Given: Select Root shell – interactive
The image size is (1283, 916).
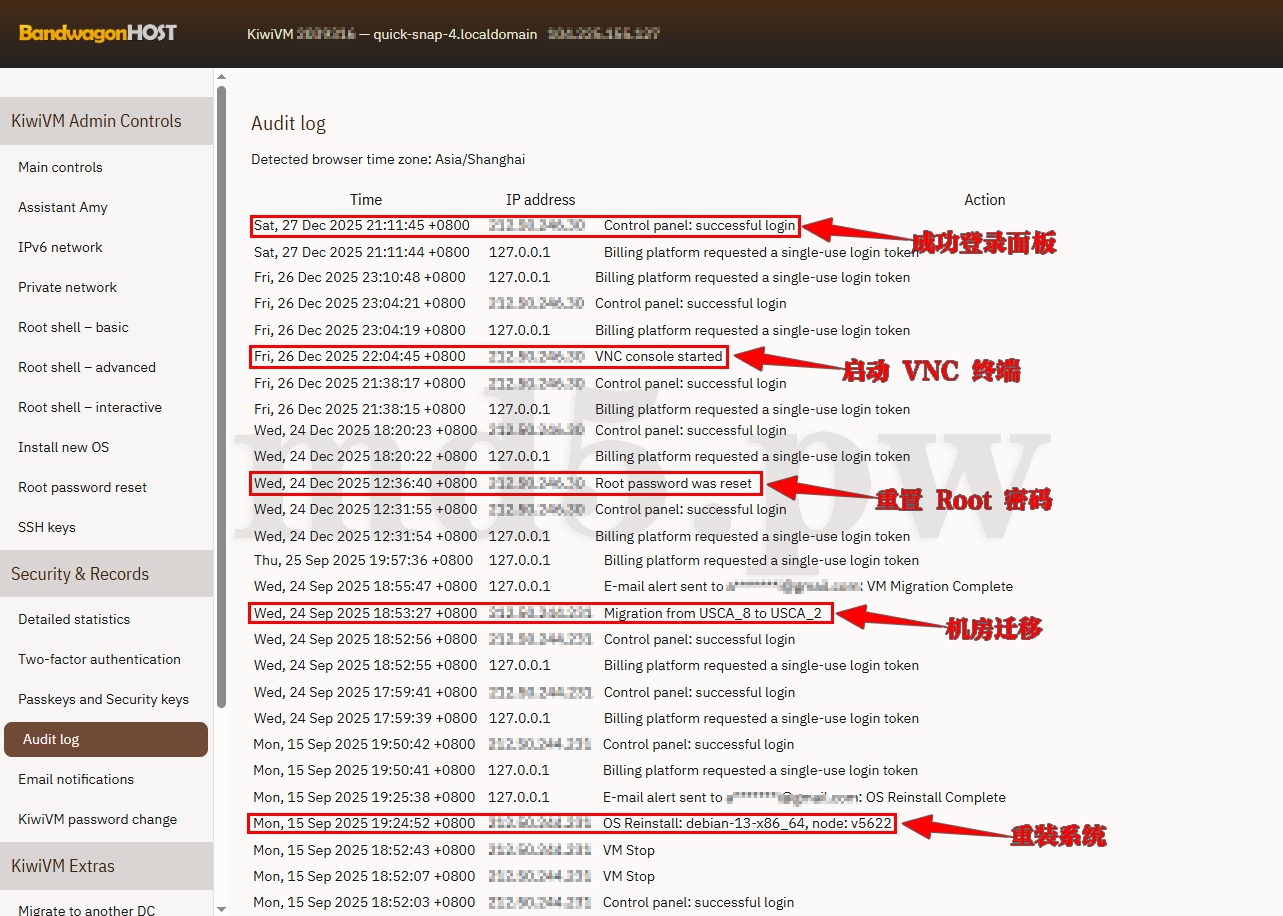Looking at the screenshot, I should [90, 407].
